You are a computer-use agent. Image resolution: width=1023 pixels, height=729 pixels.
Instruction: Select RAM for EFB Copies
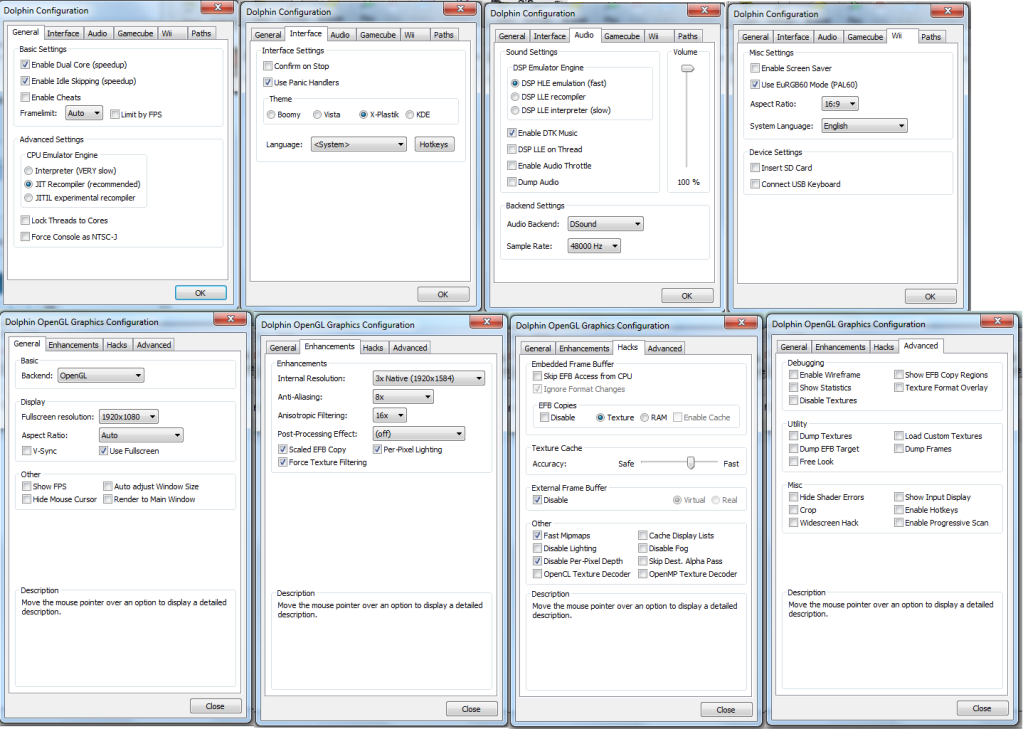coord(645,417)
